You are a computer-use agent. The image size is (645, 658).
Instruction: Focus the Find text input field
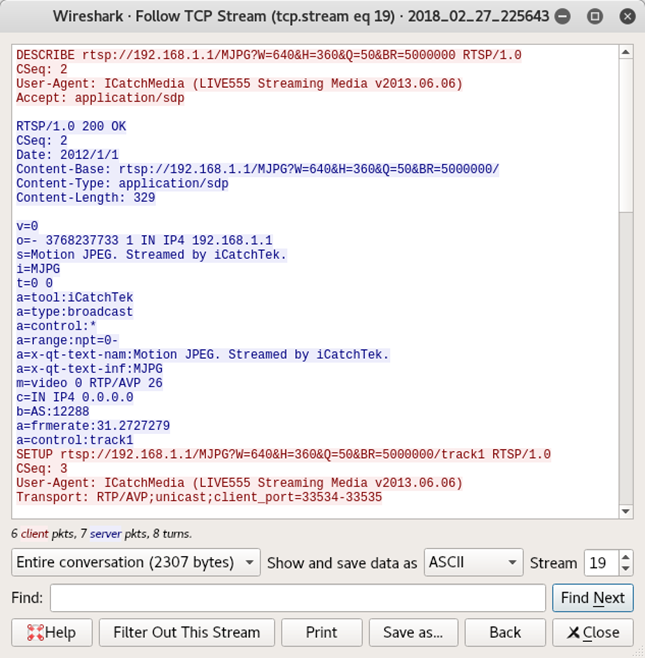pyautogui.click(x=297, y=598)
